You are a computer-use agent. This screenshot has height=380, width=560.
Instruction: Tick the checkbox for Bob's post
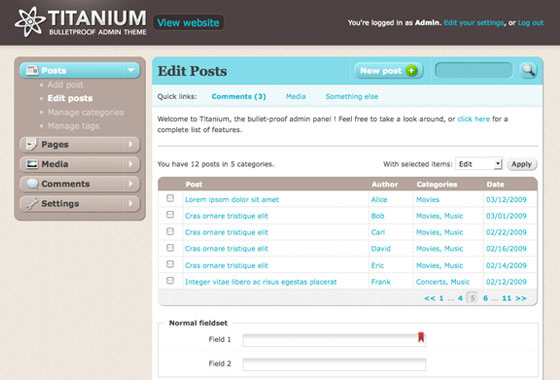(x=170, y=215)
